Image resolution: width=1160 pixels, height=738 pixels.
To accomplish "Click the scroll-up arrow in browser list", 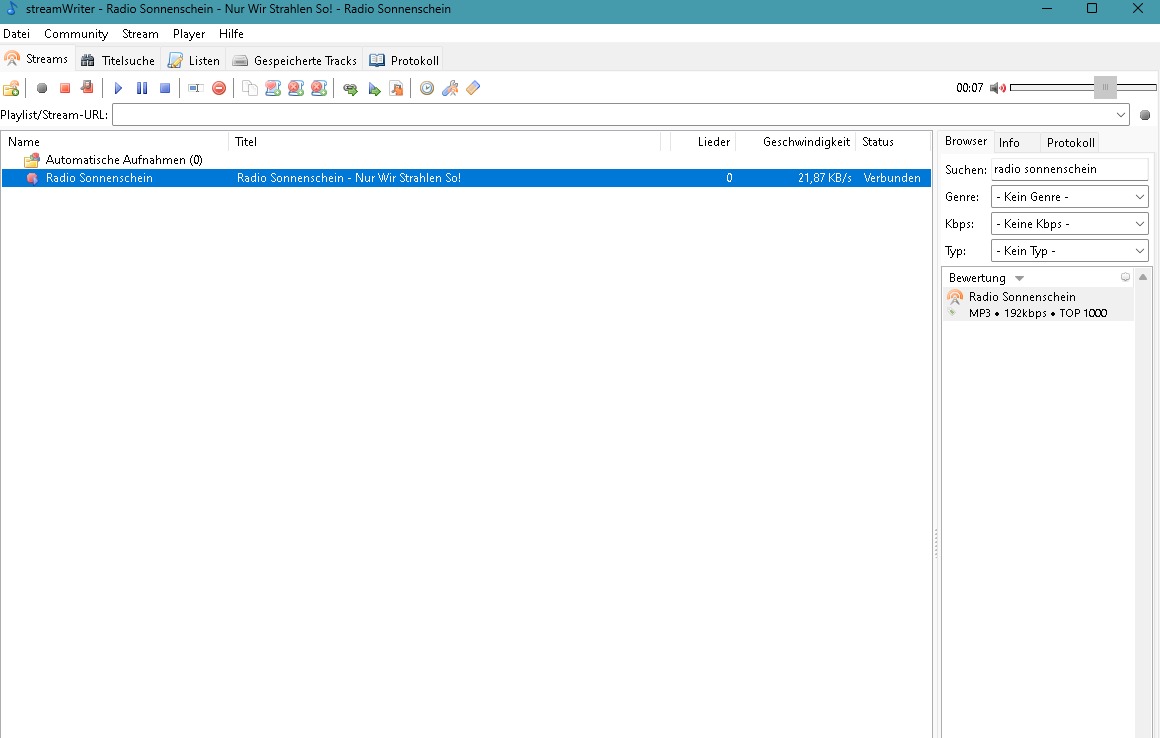I will tap(1143, 277).
